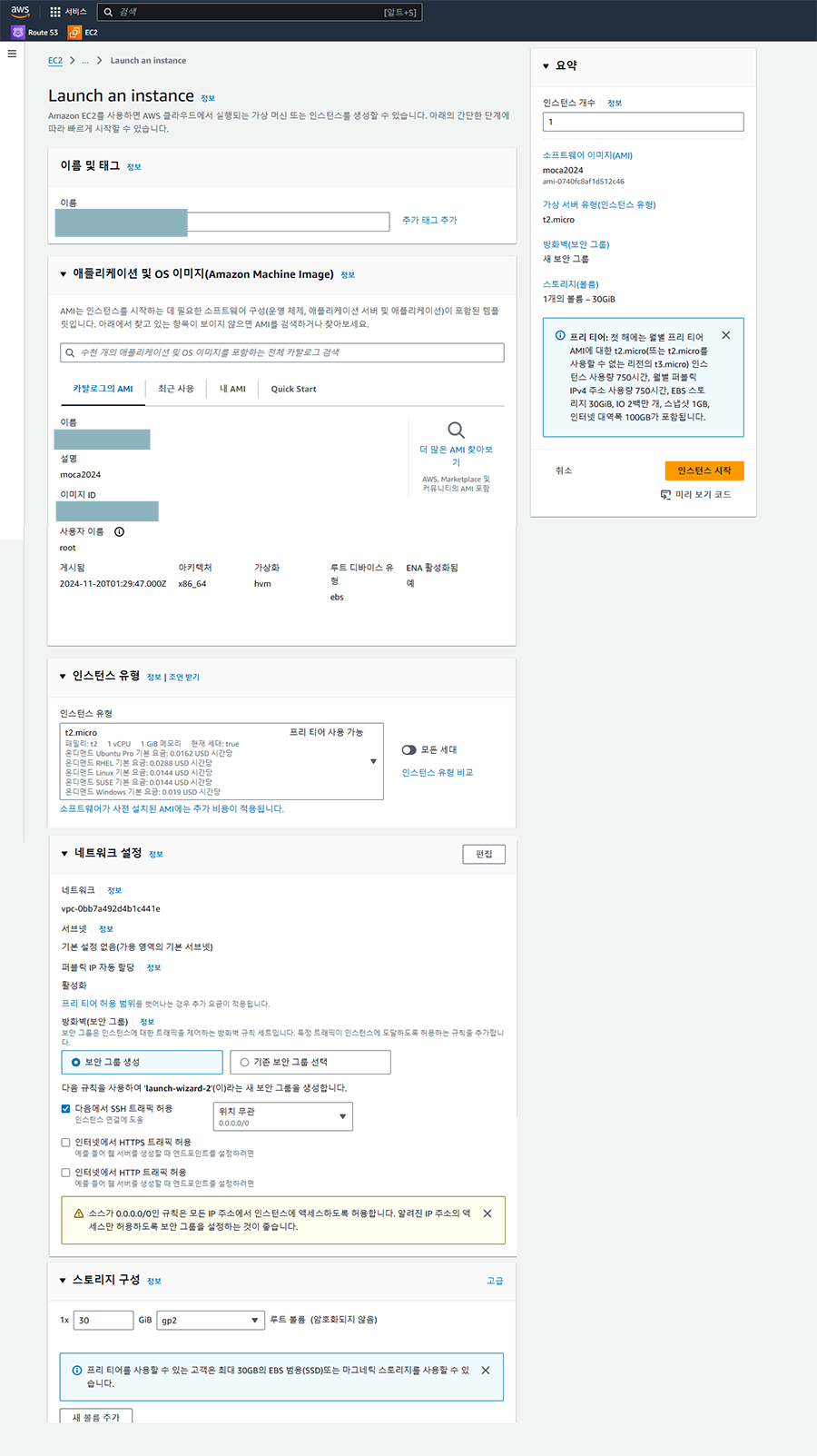Open EC2 shortcut icon in favorites bar

(x=74, y=32)
